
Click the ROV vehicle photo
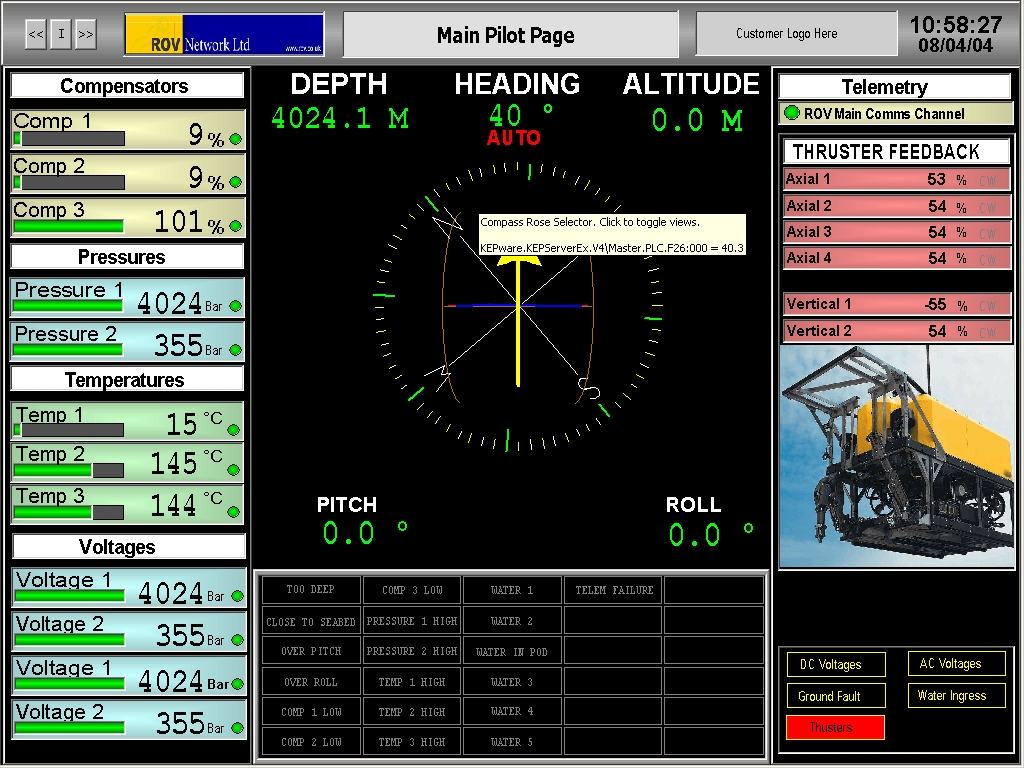[x=896, y=456]
